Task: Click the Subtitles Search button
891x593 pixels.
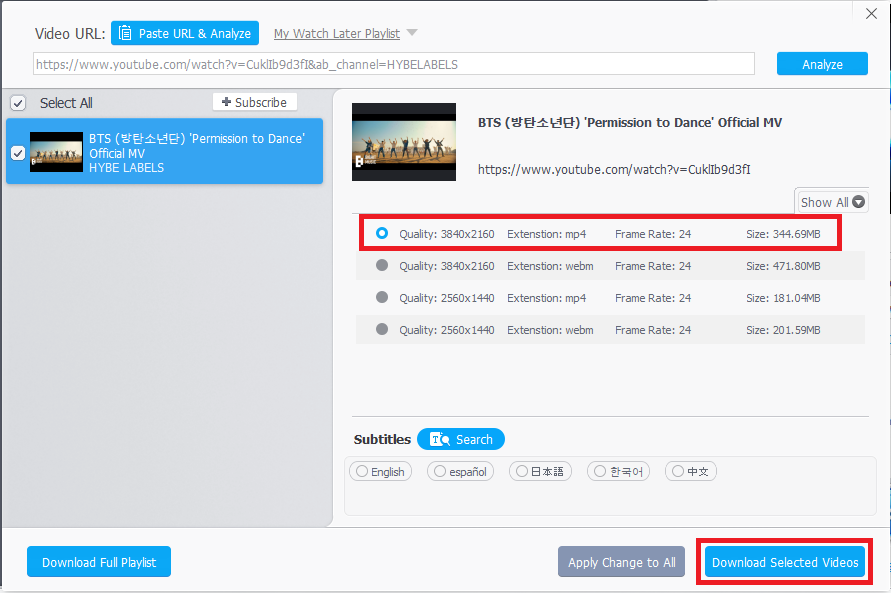Action: tap(461, 439)
